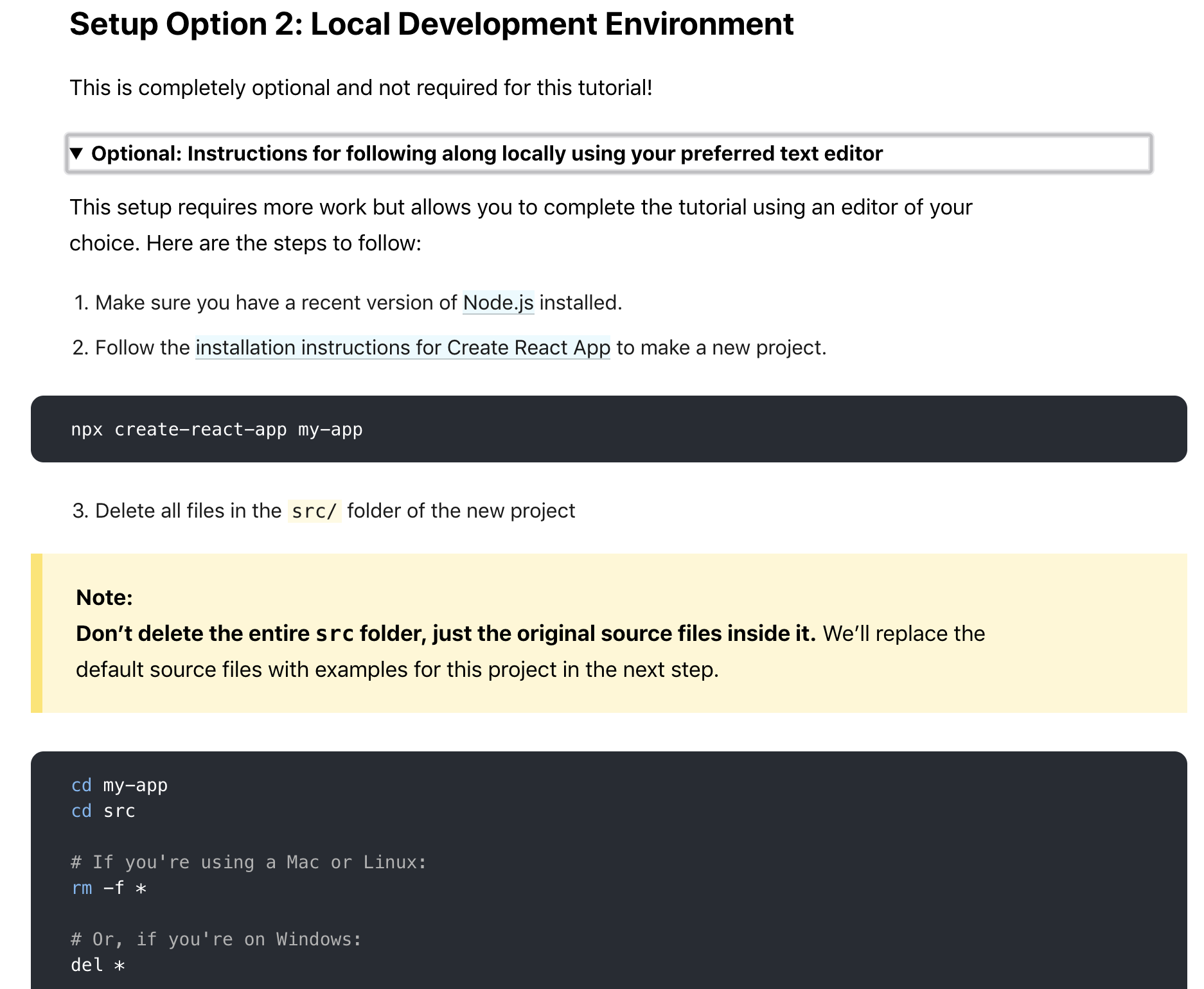Image resolution: width=1204 pixels, height=989 pixels.
Task: Click the Setup Option 2 heading
Action: [x=432, y=24]
